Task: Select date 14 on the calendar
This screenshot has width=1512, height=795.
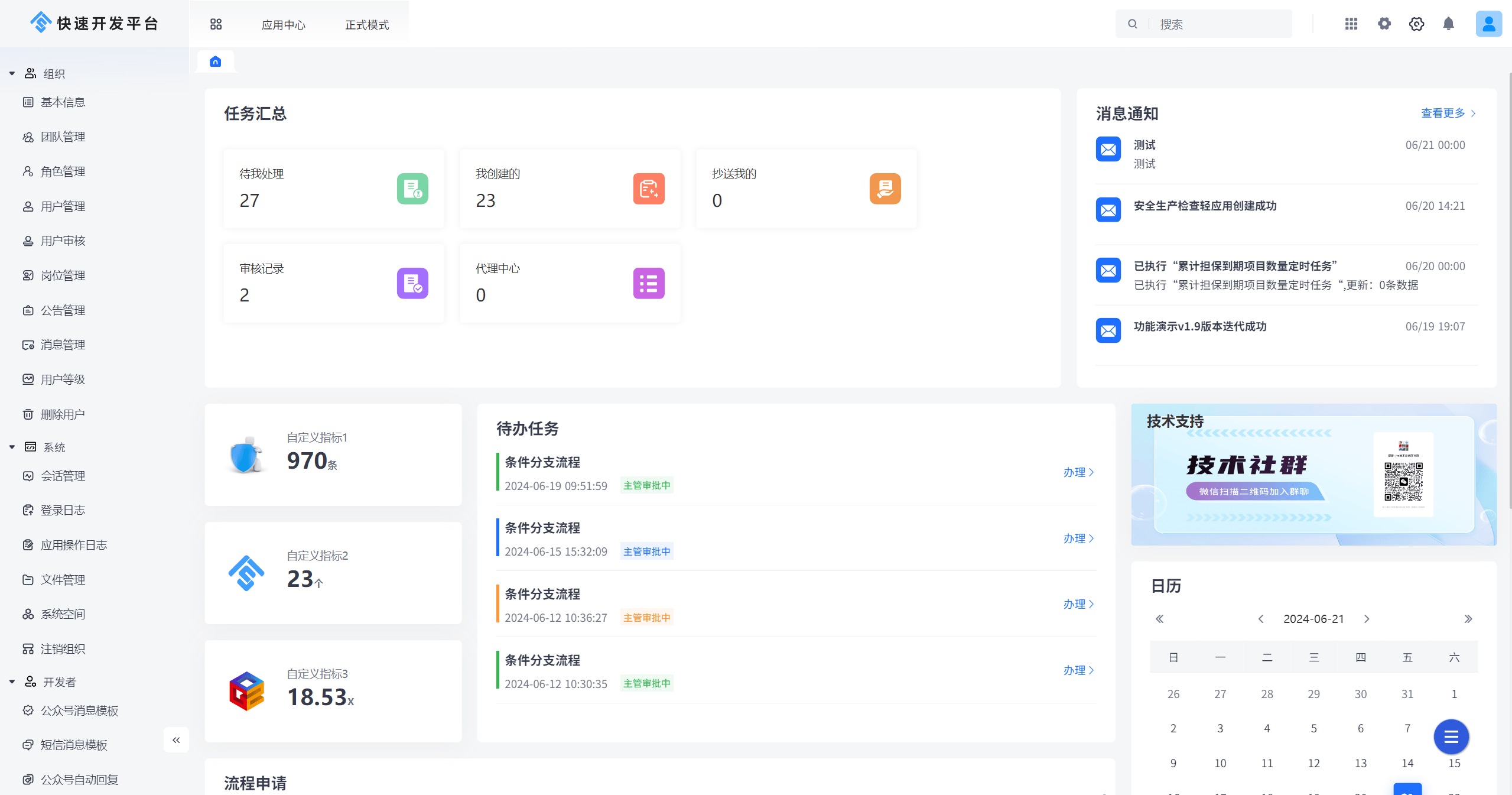Action: click(x=1407, y=763)
